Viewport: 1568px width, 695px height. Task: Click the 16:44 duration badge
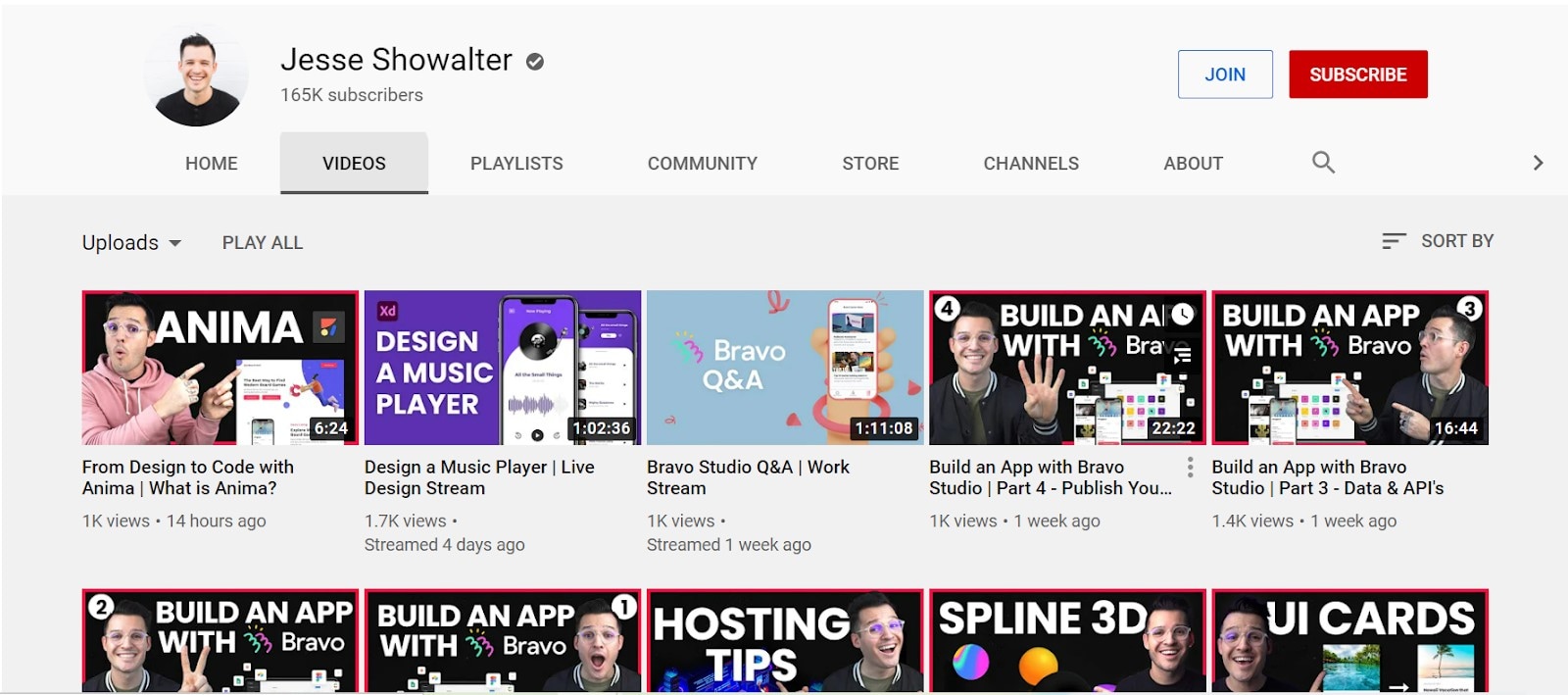point(1456,428)
